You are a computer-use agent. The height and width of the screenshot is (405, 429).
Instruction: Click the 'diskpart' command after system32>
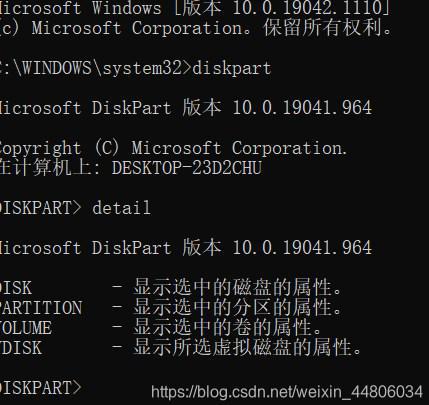tap(232, 68)
